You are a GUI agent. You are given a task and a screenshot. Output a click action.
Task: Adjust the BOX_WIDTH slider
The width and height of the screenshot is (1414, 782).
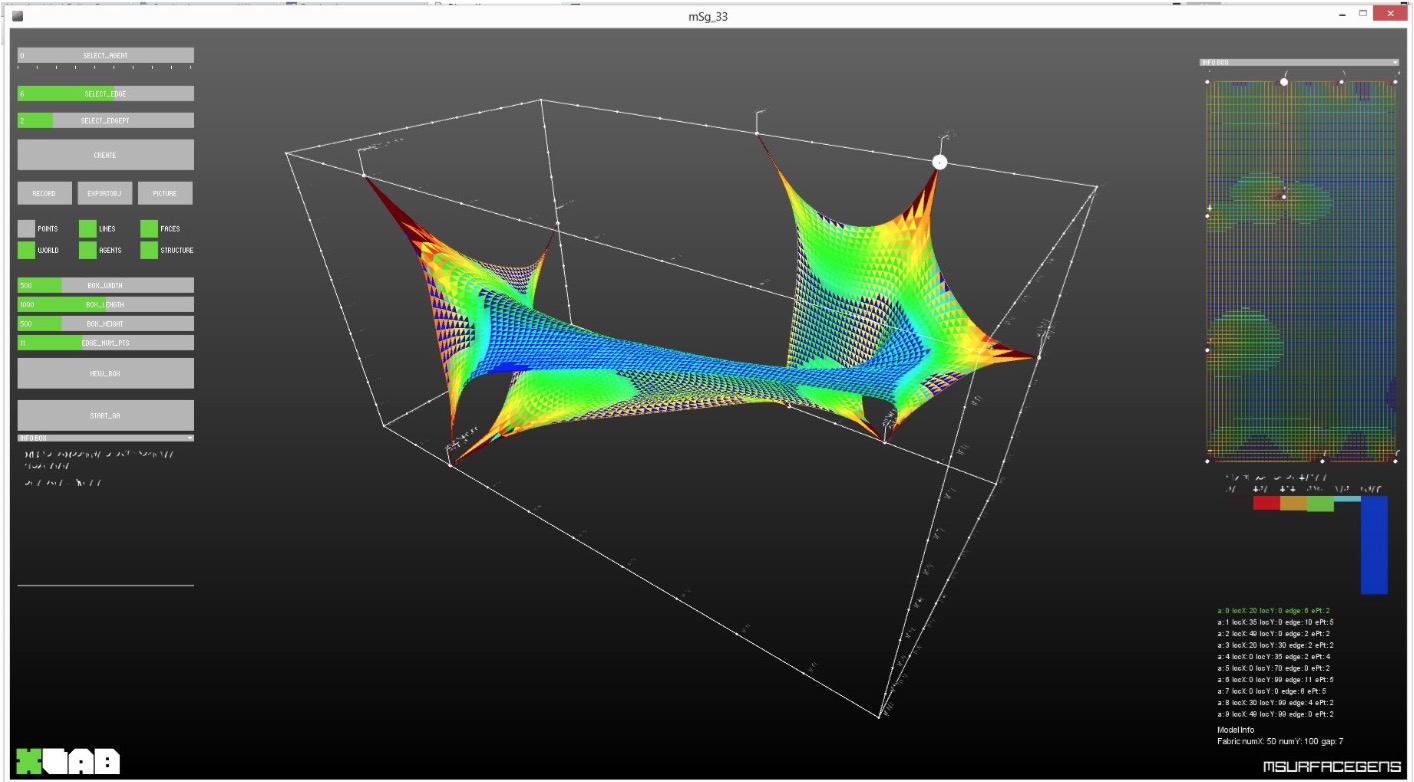coord(105,285)
